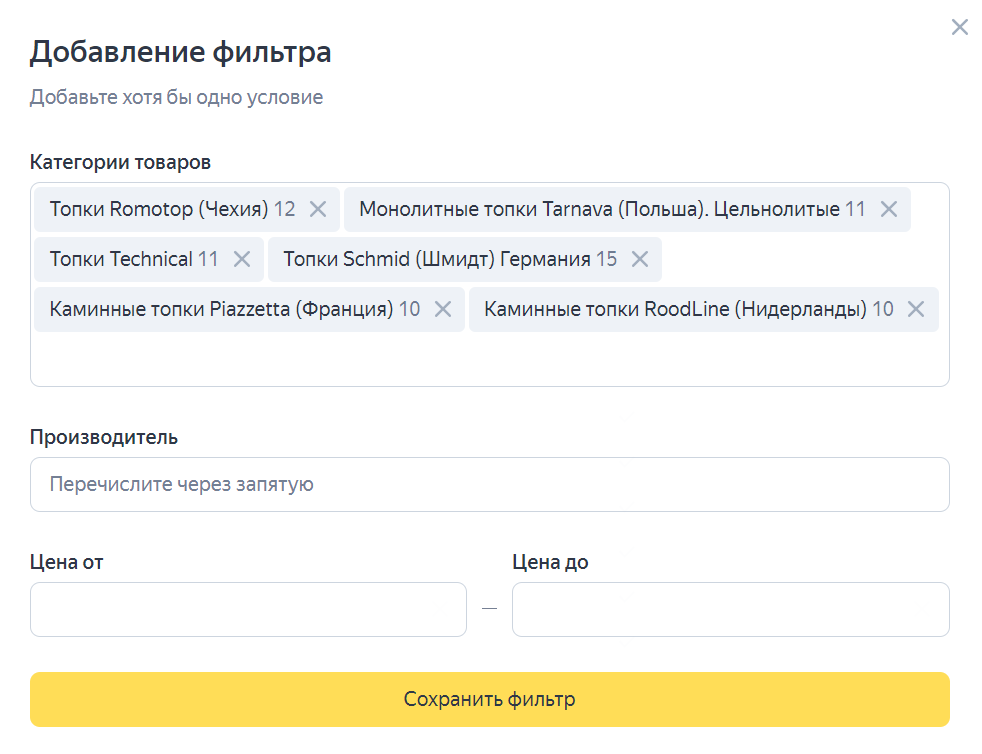
Task: Remove the Топки Schmid (Шмидт) Германия tag
Action: [640, 259]
